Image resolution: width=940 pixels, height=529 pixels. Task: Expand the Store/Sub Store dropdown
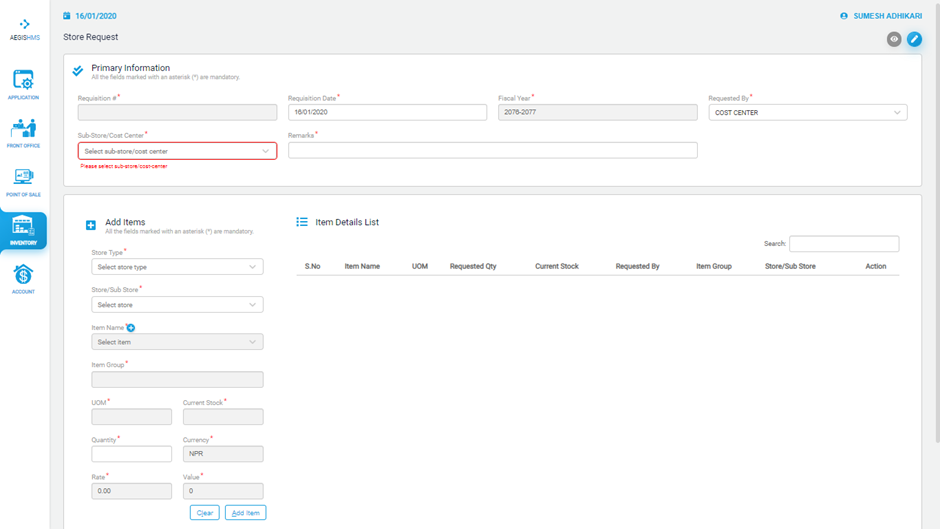177,305
